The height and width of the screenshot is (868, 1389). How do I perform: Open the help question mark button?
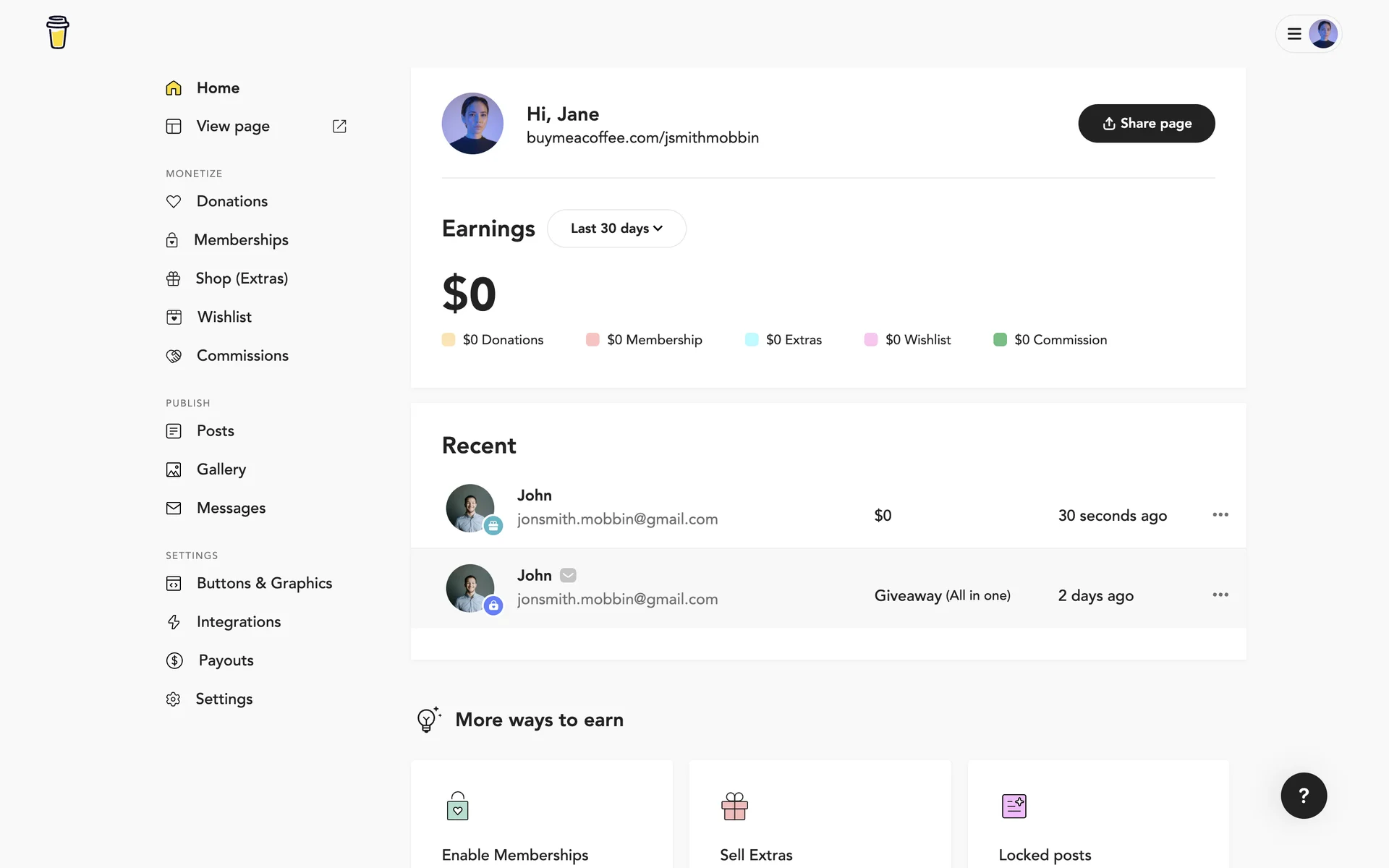pos(1303,796)
